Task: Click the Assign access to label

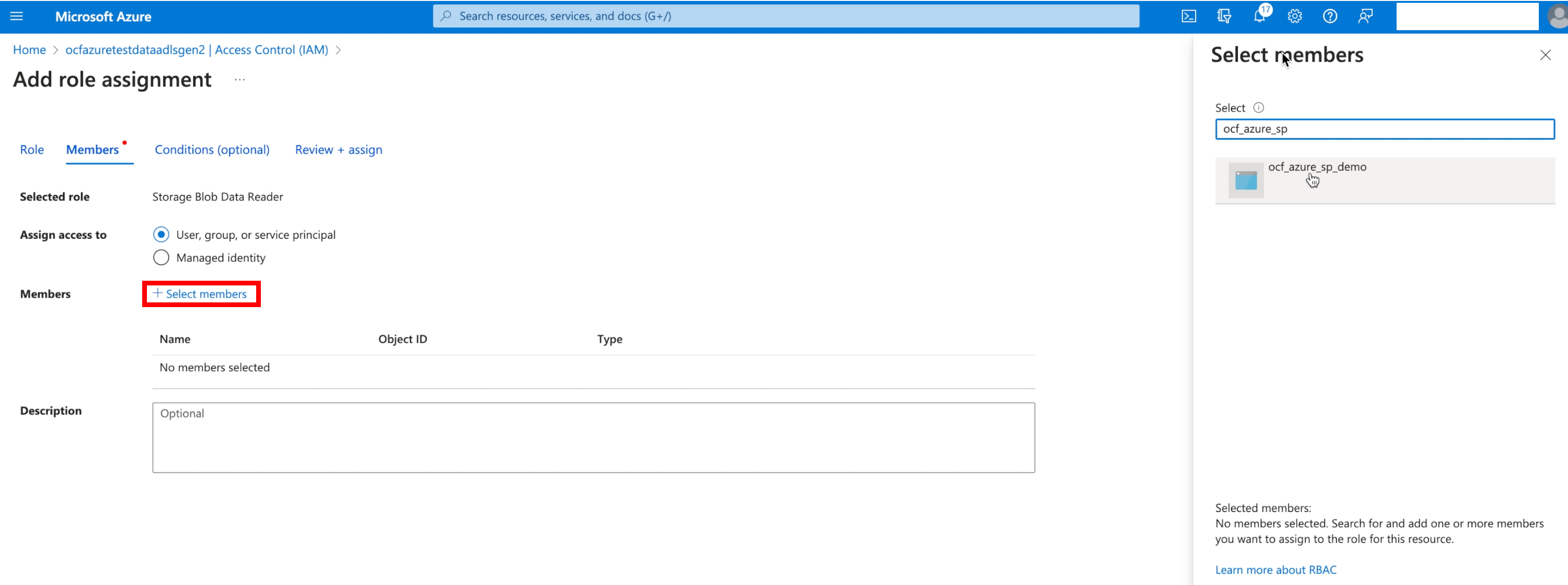Action: click(63, 235)
